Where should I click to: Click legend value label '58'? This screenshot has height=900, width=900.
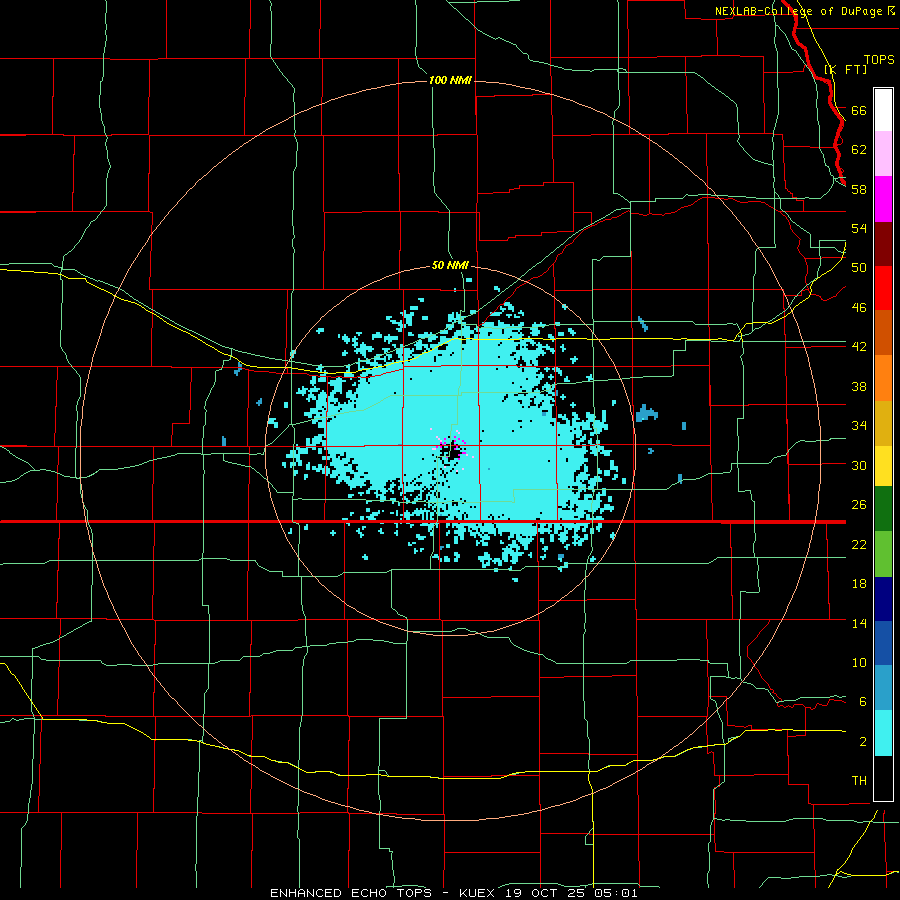tap(859, 189)
